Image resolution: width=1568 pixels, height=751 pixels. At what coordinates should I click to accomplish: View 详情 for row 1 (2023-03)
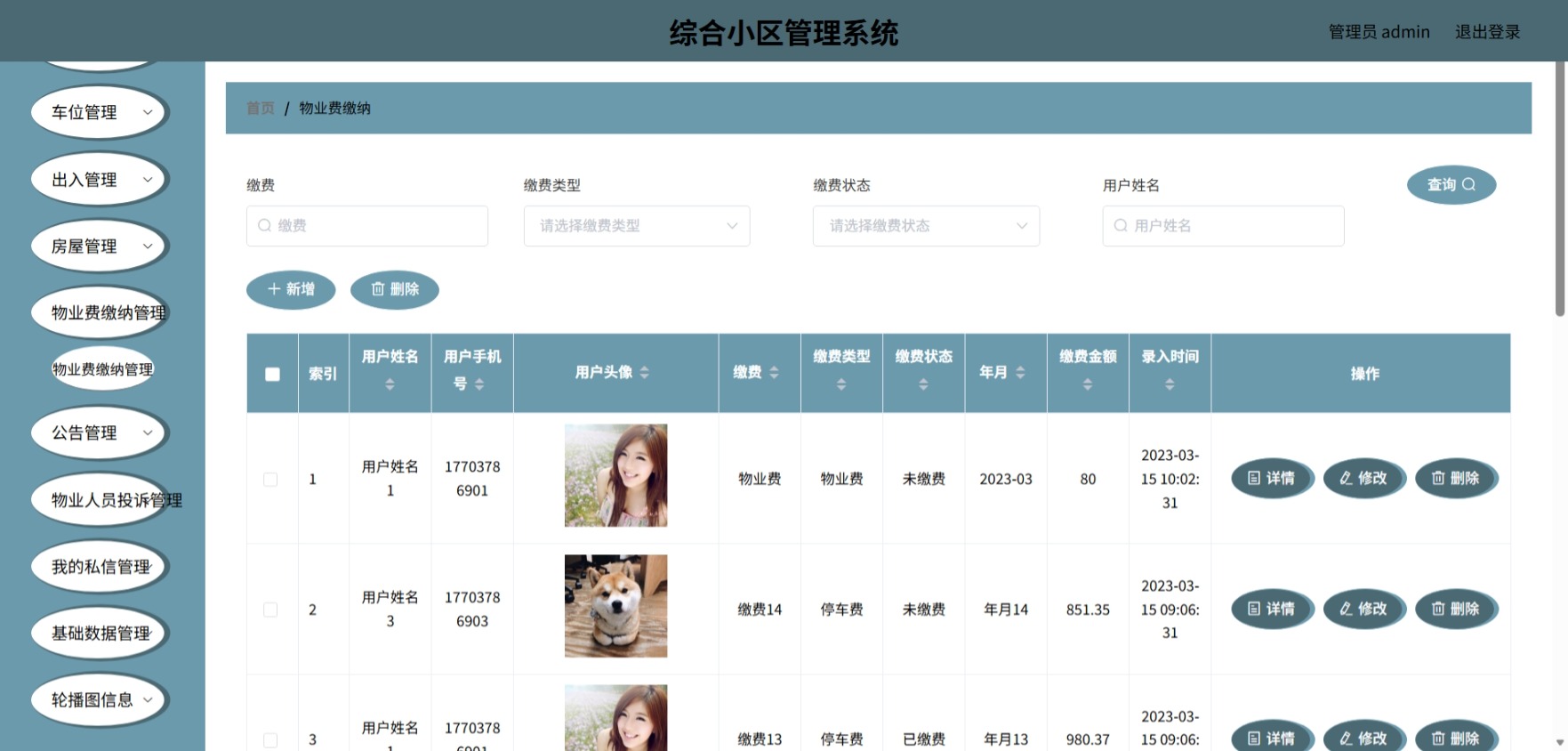(1272, 479)
